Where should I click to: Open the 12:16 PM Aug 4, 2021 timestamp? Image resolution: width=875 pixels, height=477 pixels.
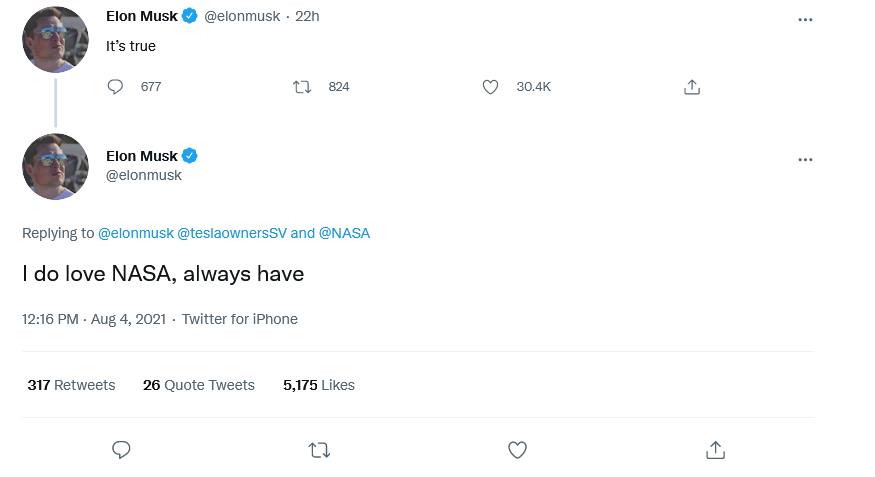coord(94,319)
